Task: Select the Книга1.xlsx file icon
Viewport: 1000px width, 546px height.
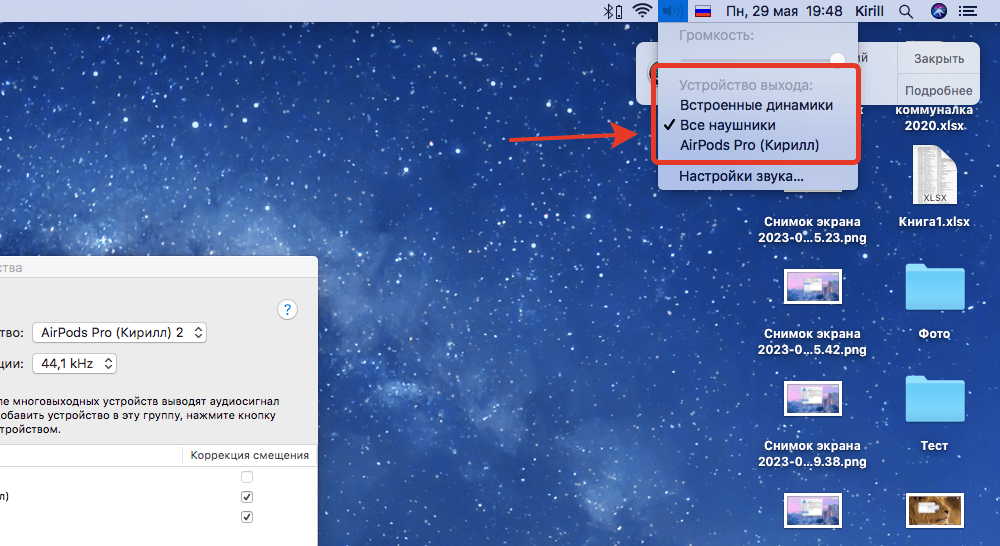Action: pos(934,176)
